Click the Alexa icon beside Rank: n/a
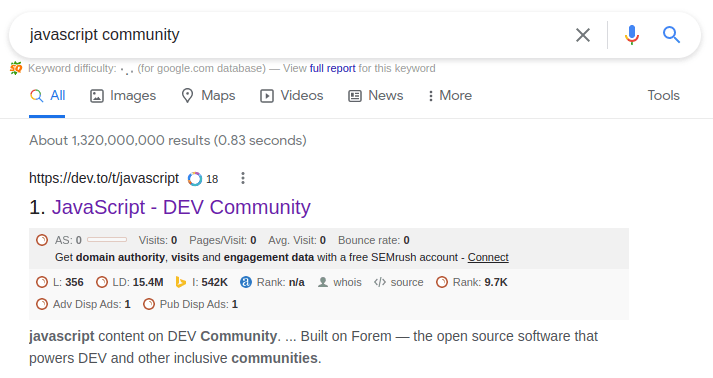This screenshot has width=713, height=378. point(246,282)
